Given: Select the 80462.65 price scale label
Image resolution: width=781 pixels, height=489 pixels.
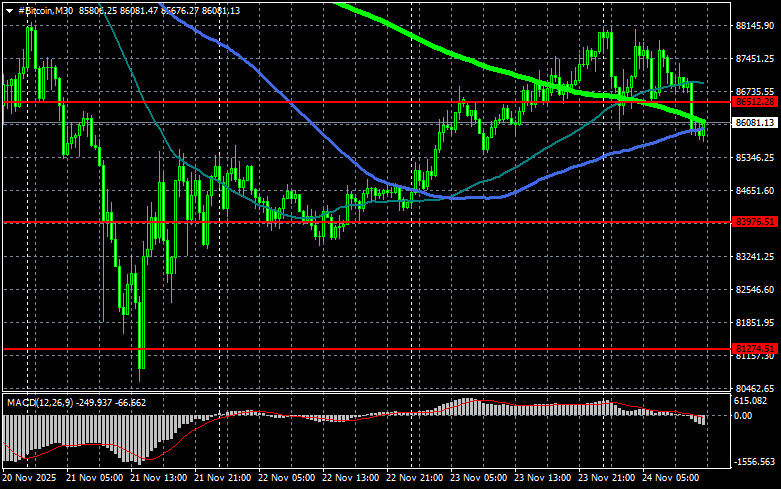Looking at the screenshot, I should click(x=755, y=388).
